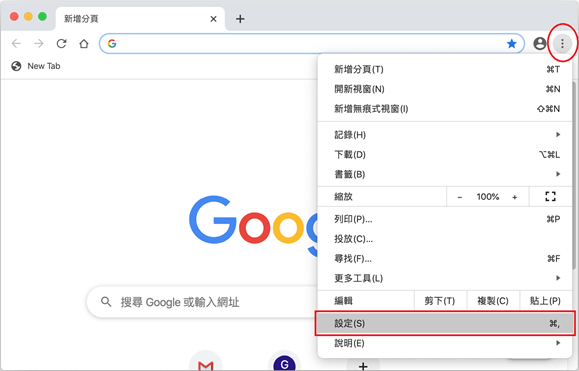Go to the home page icon

click(x=84, y=44)
